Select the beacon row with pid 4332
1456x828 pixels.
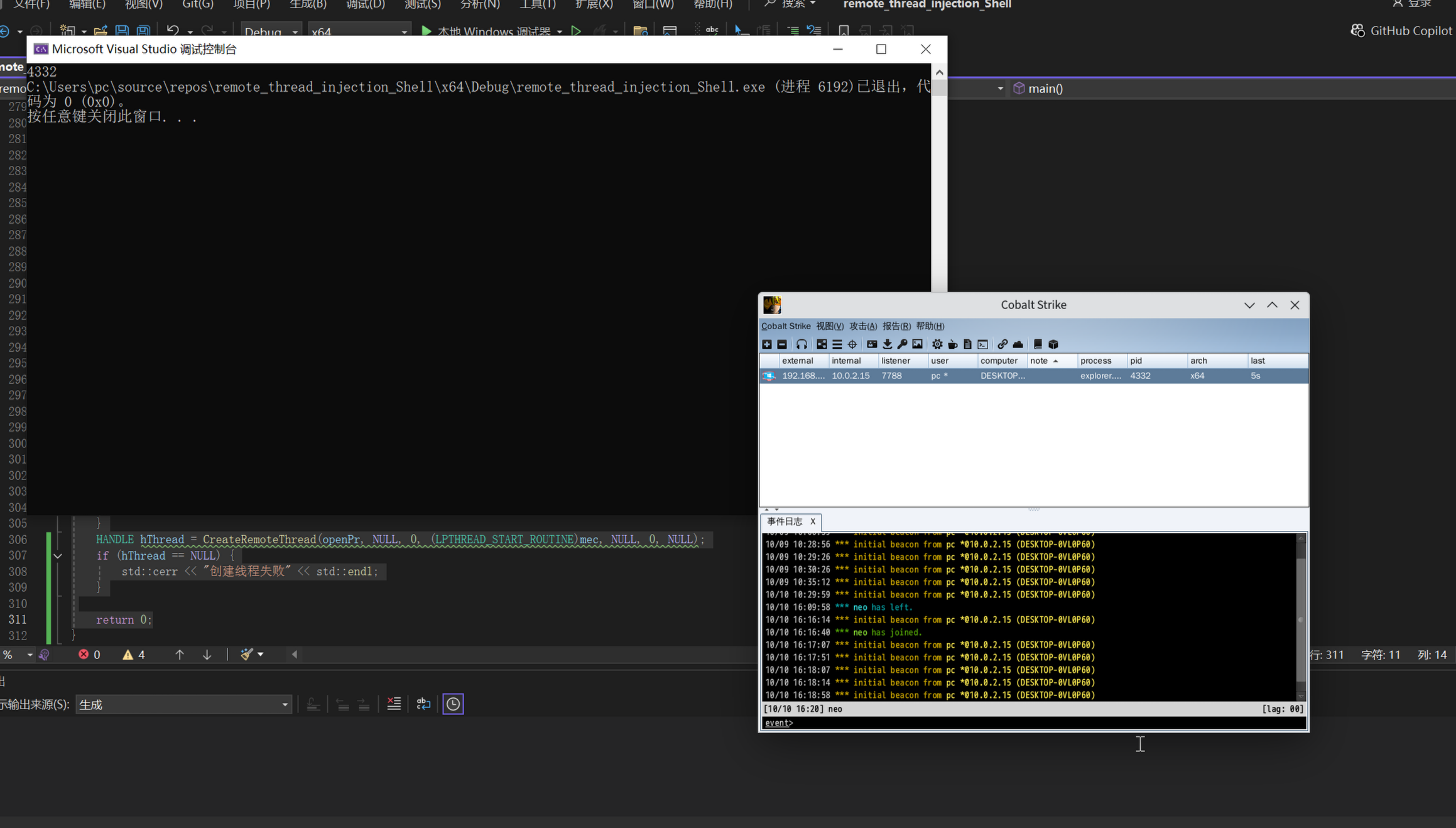point(1034,376)
